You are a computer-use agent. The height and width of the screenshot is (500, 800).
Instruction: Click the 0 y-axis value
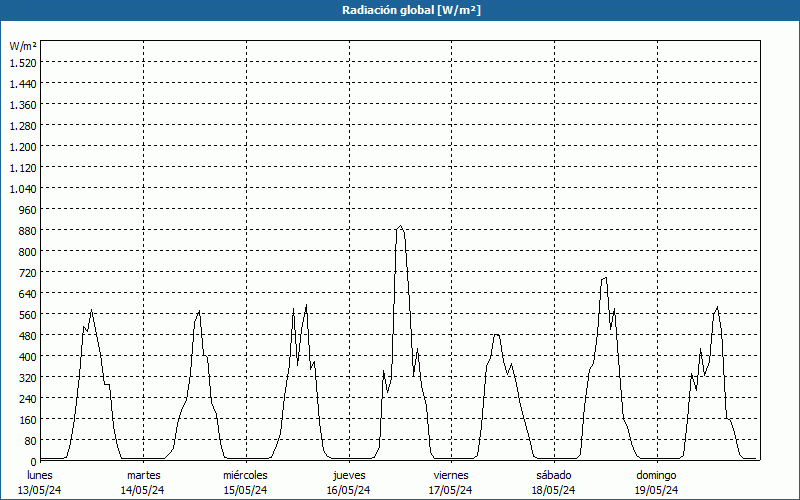pos(34,462)
